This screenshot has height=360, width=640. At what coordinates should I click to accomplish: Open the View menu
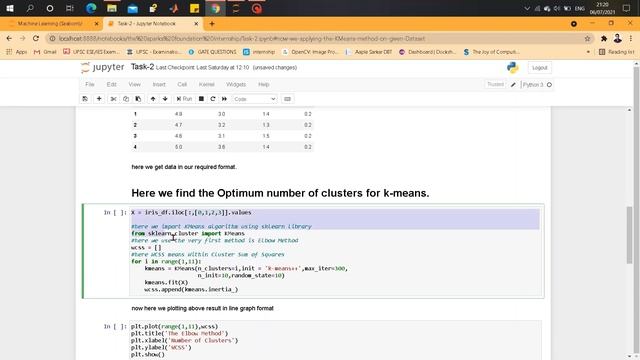pyautogui.click(x=134, y=84)
